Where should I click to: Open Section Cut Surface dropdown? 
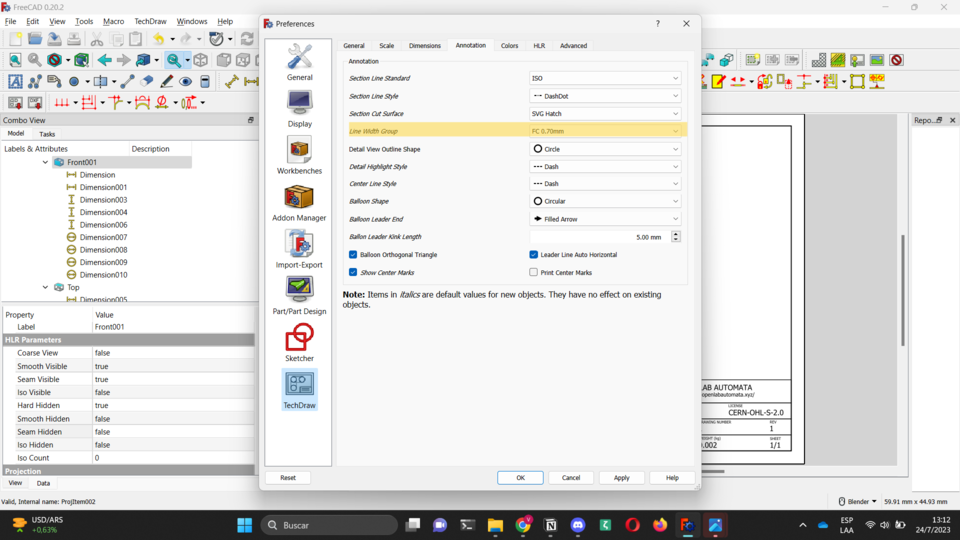click(x=605, y=113)
